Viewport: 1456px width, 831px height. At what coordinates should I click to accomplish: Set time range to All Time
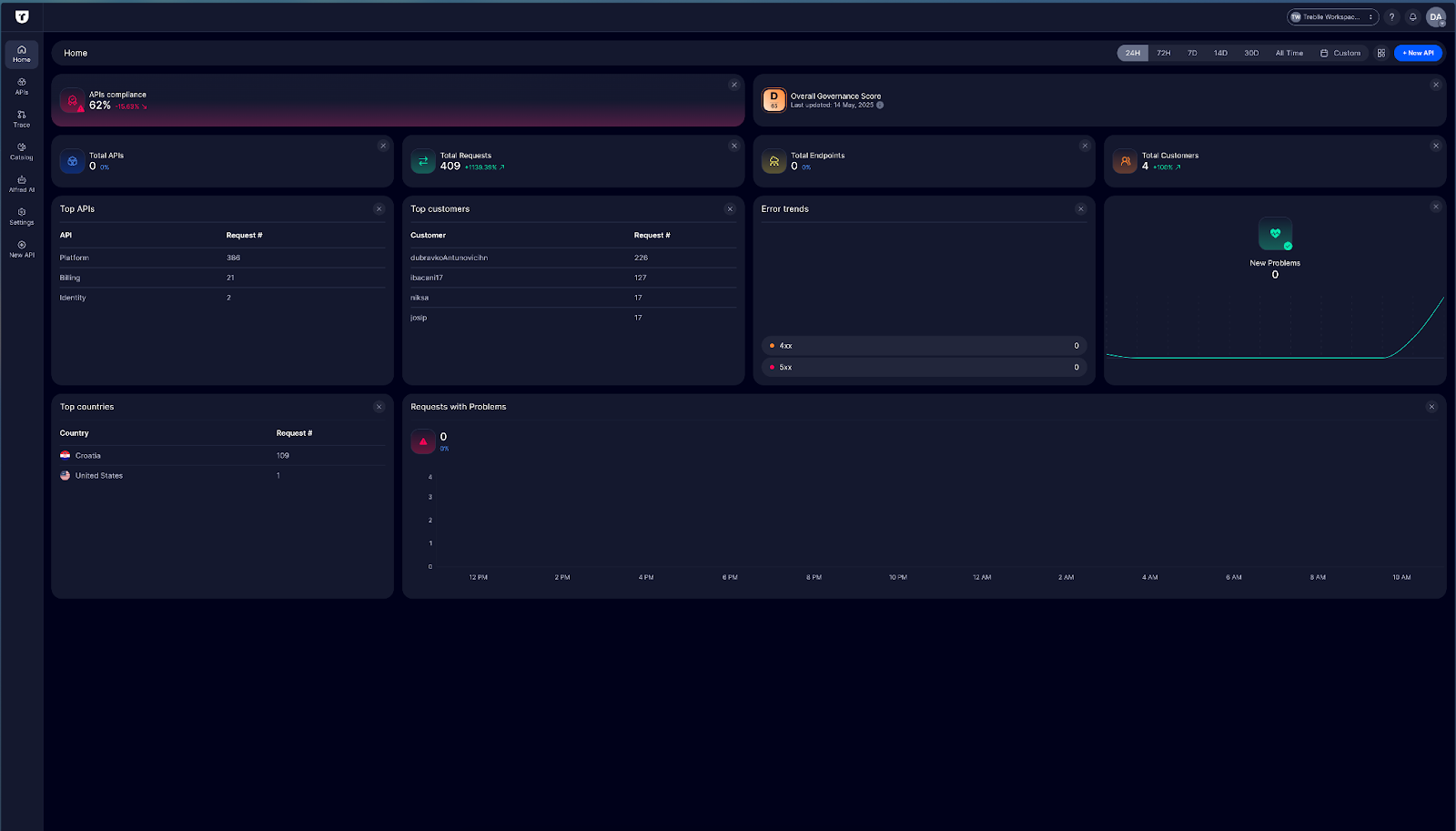[1289, 53]
